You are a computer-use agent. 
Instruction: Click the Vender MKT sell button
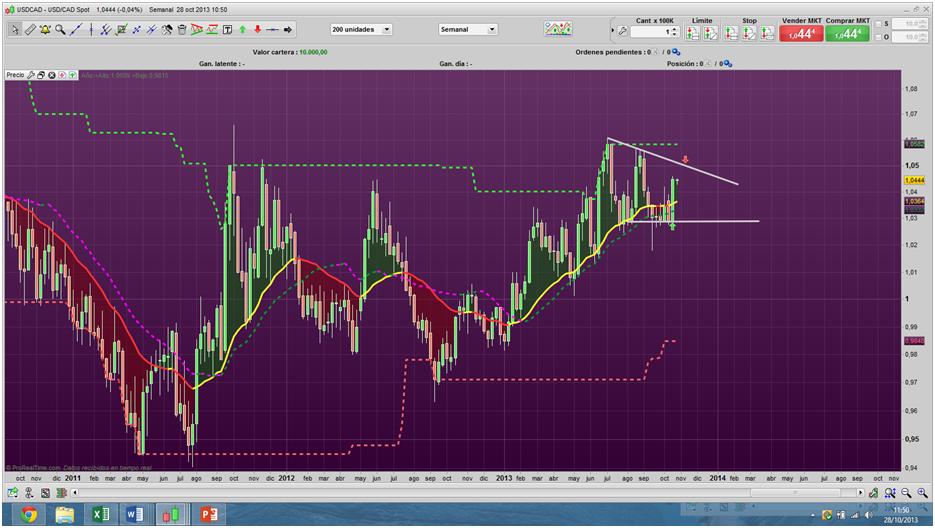(x=800, y=33)
